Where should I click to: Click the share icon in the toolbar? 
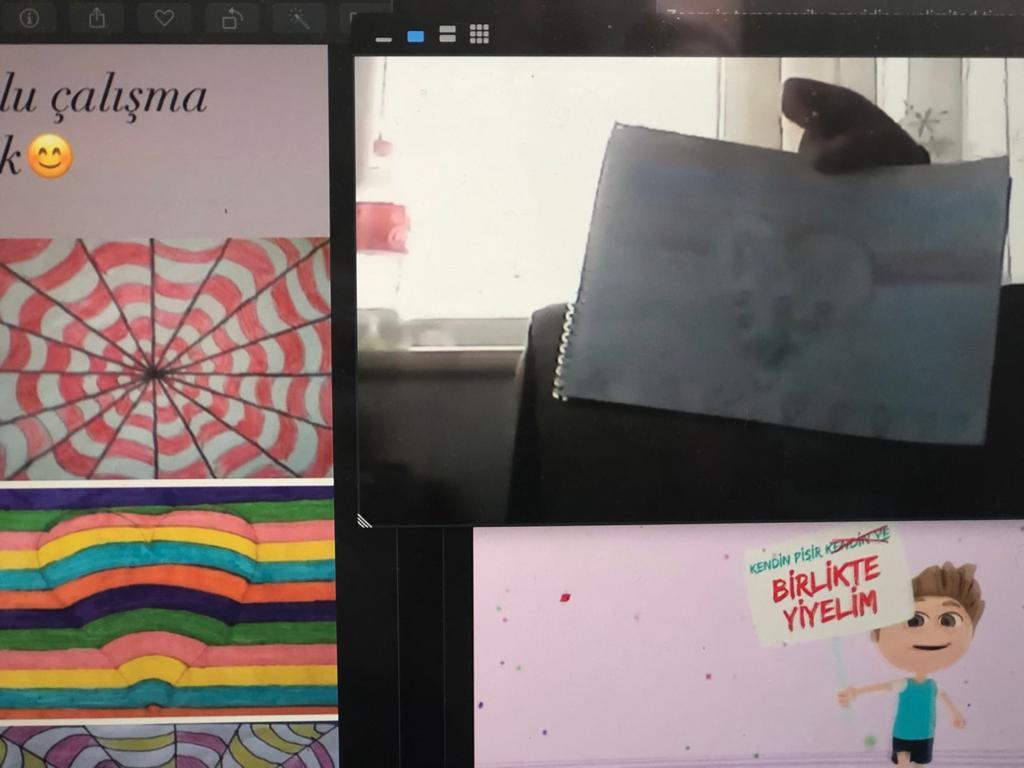(97, 18)
